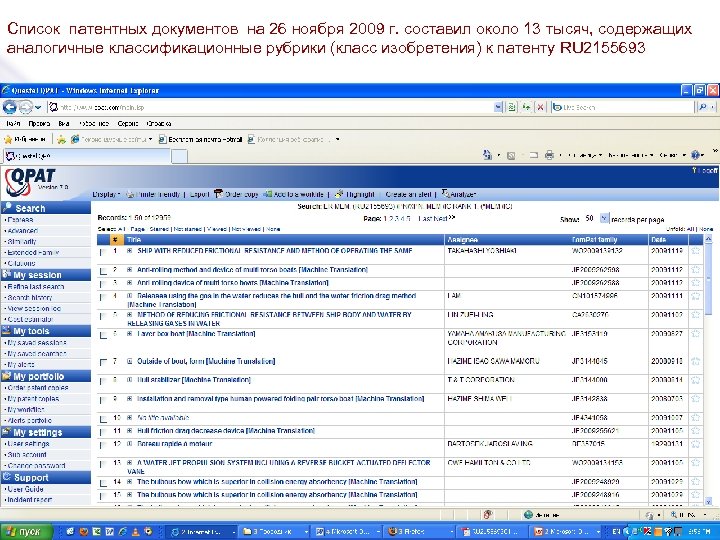The width and height of the screenshot is (720, 540).
Task: Click the VLC cone quick launch icon
Action: coord(135,531)
